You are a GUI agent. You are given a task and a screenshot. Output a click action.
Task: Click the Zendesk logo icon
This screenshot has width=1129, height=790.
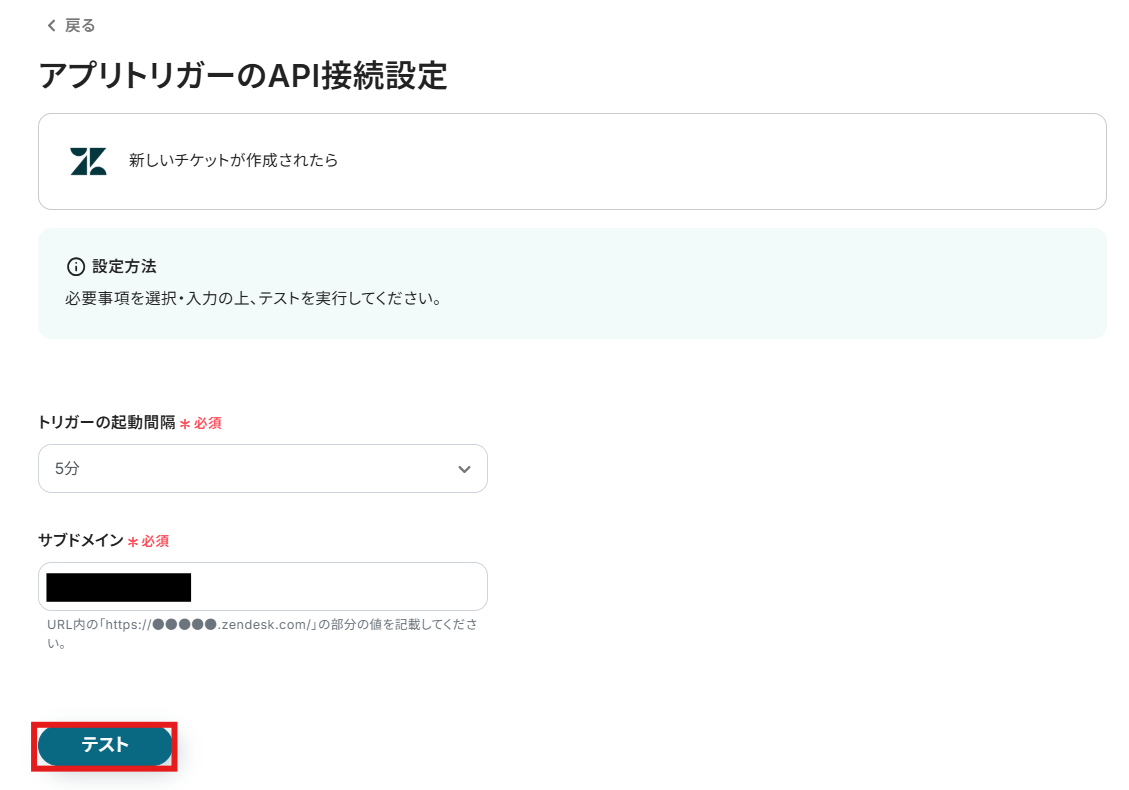(88, 161)
